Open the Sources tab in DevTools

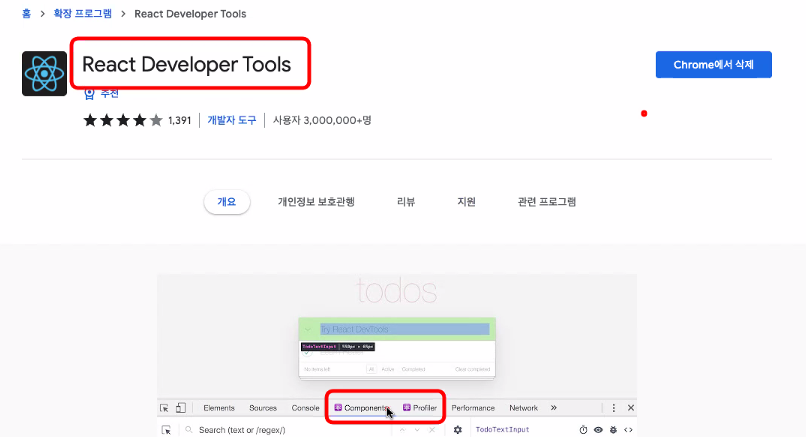click(263, 408)
